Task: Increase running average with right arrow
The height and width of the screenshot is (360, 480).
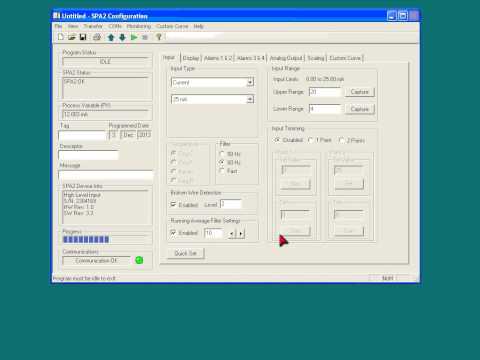Action: tap(241, 233)
